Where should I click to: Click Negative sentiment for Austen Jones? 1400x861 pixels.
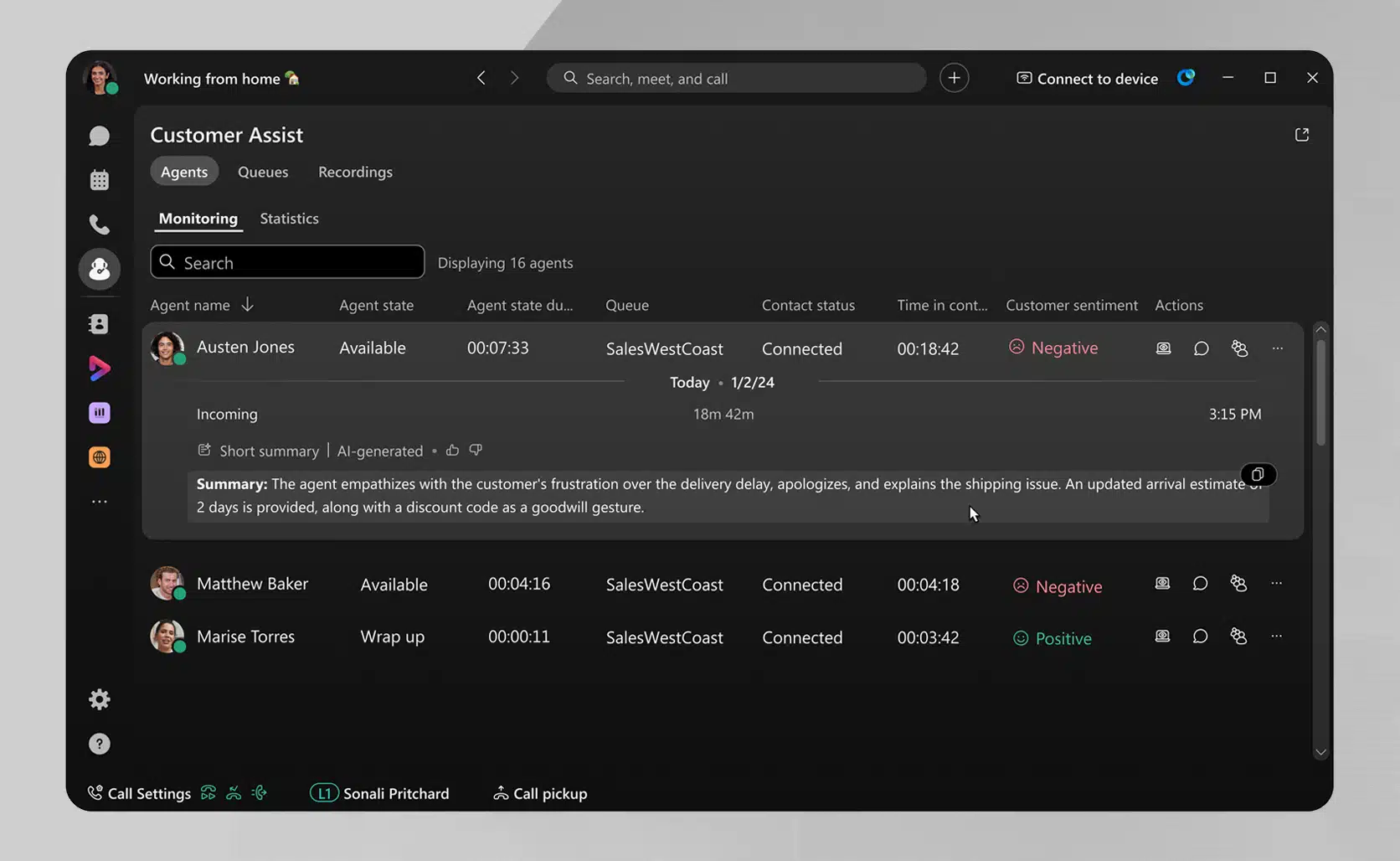tap(1053, 348)
